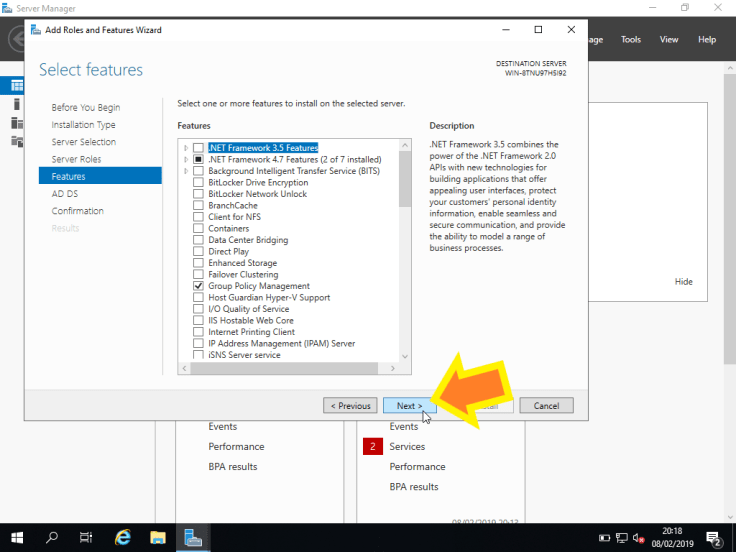
Task: Open File Explorer from the taskbar
Action: tap(157, 538)
